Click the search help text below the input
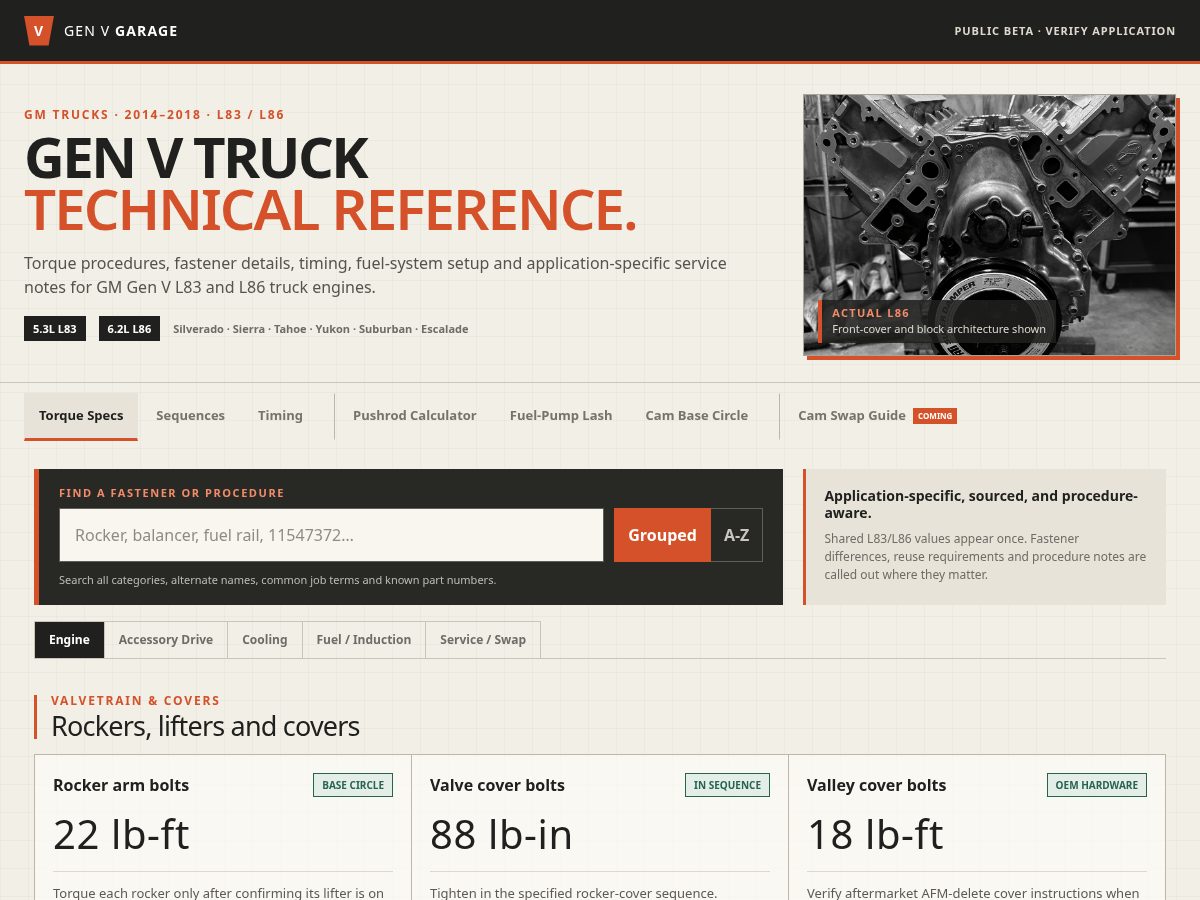1200x900 pixels. (277, 580)
